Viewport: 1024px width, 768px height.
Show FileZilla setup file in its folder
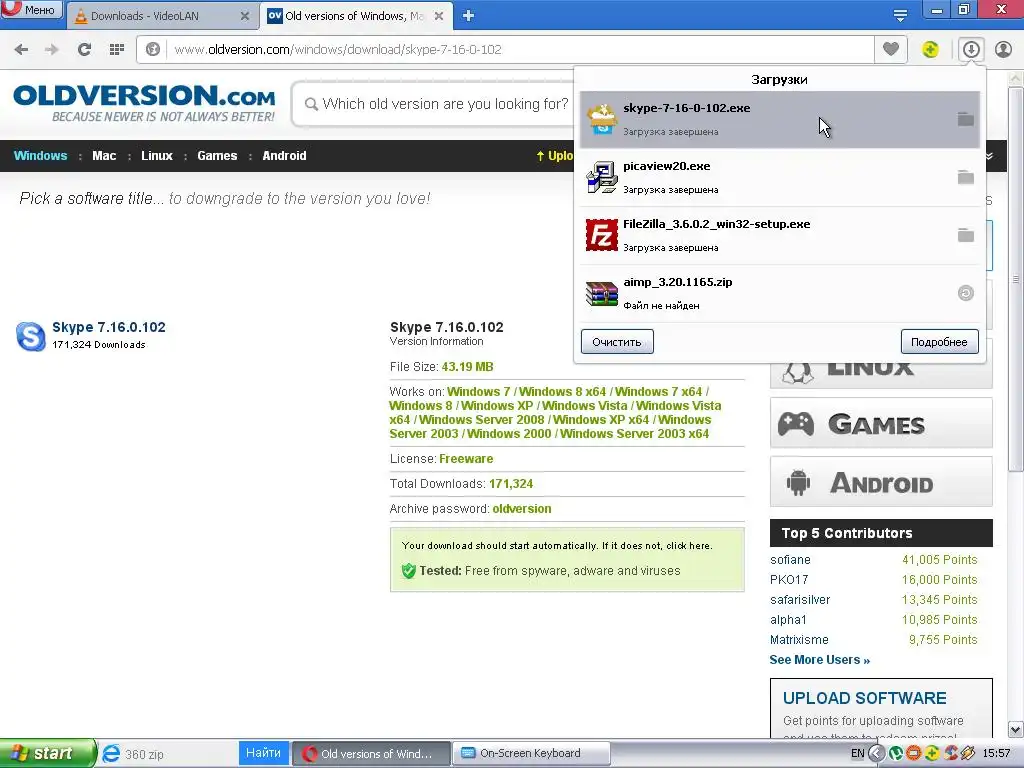965,235
